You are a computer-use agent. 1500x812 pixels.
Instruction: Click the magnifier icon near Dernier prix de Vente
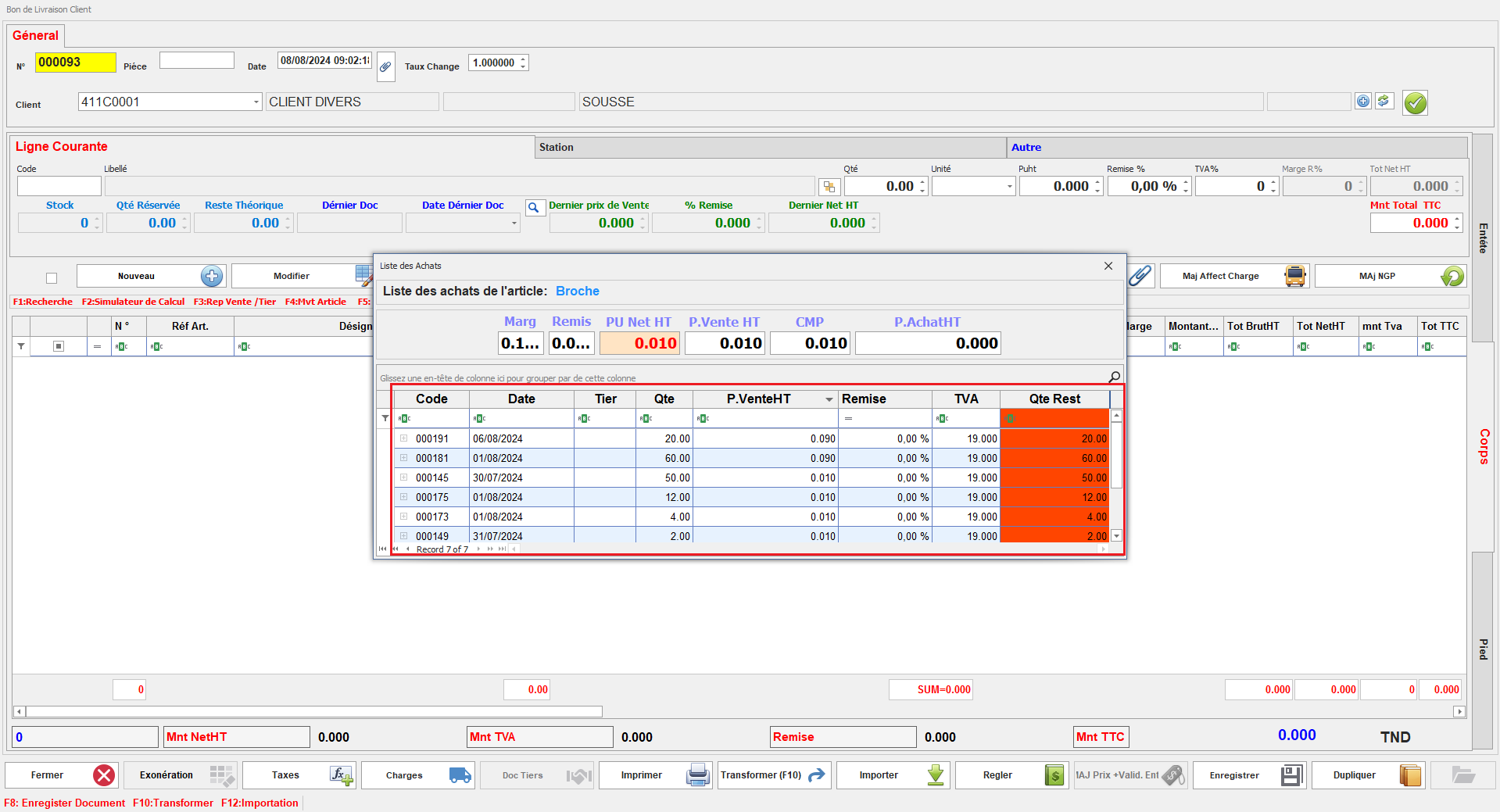534,208
